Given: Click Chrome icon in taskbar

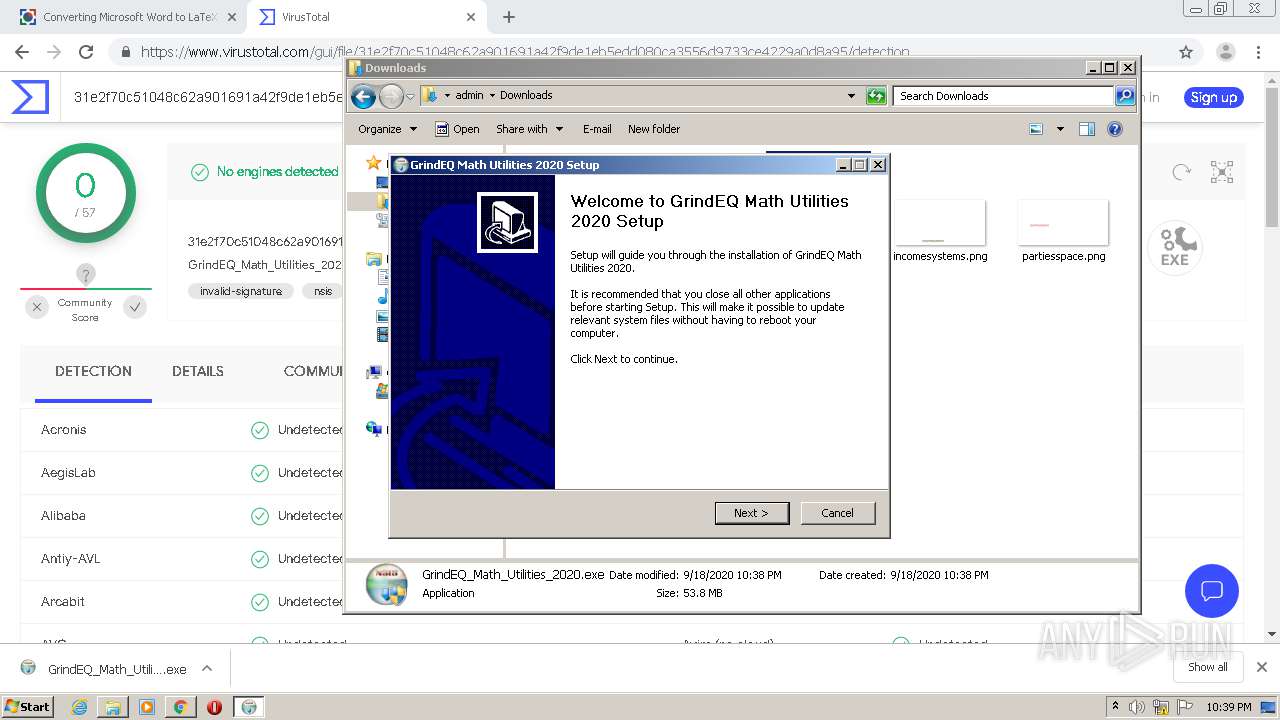Looking at the screenshot, I should point(180,707).
